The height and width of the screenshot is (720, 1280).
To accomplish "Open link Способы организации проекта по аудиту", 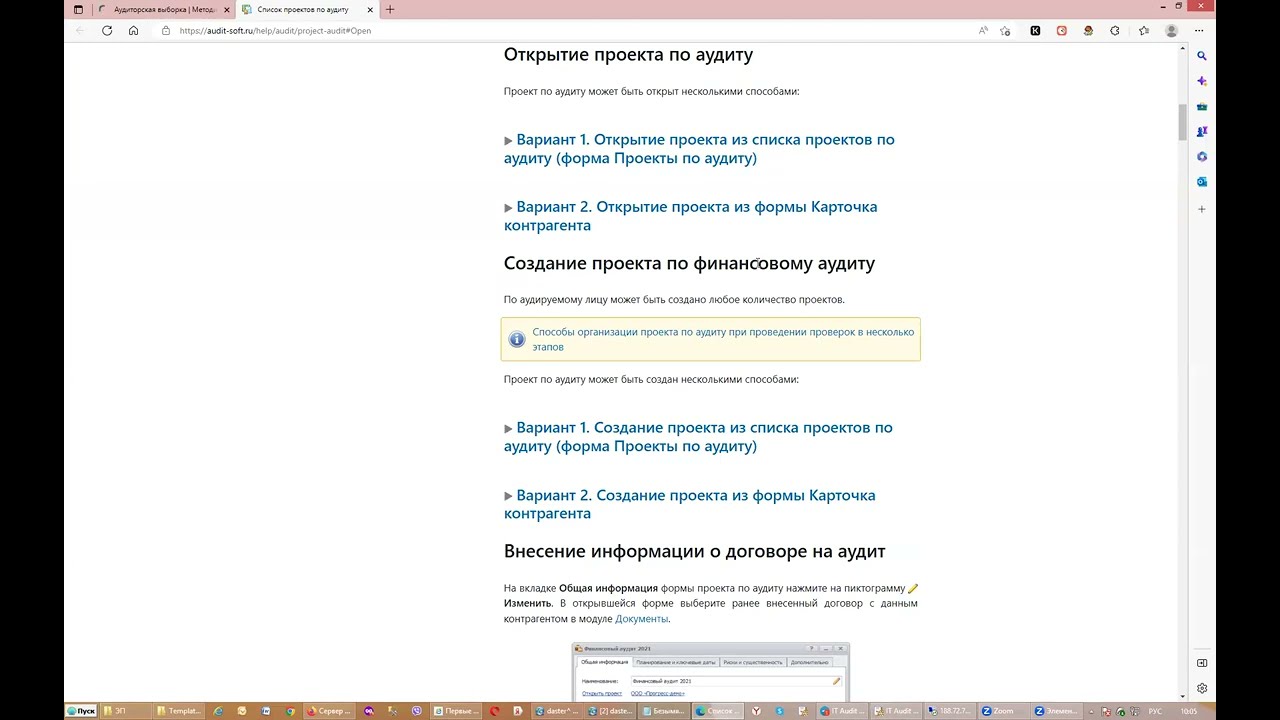I will pos(723,339).
